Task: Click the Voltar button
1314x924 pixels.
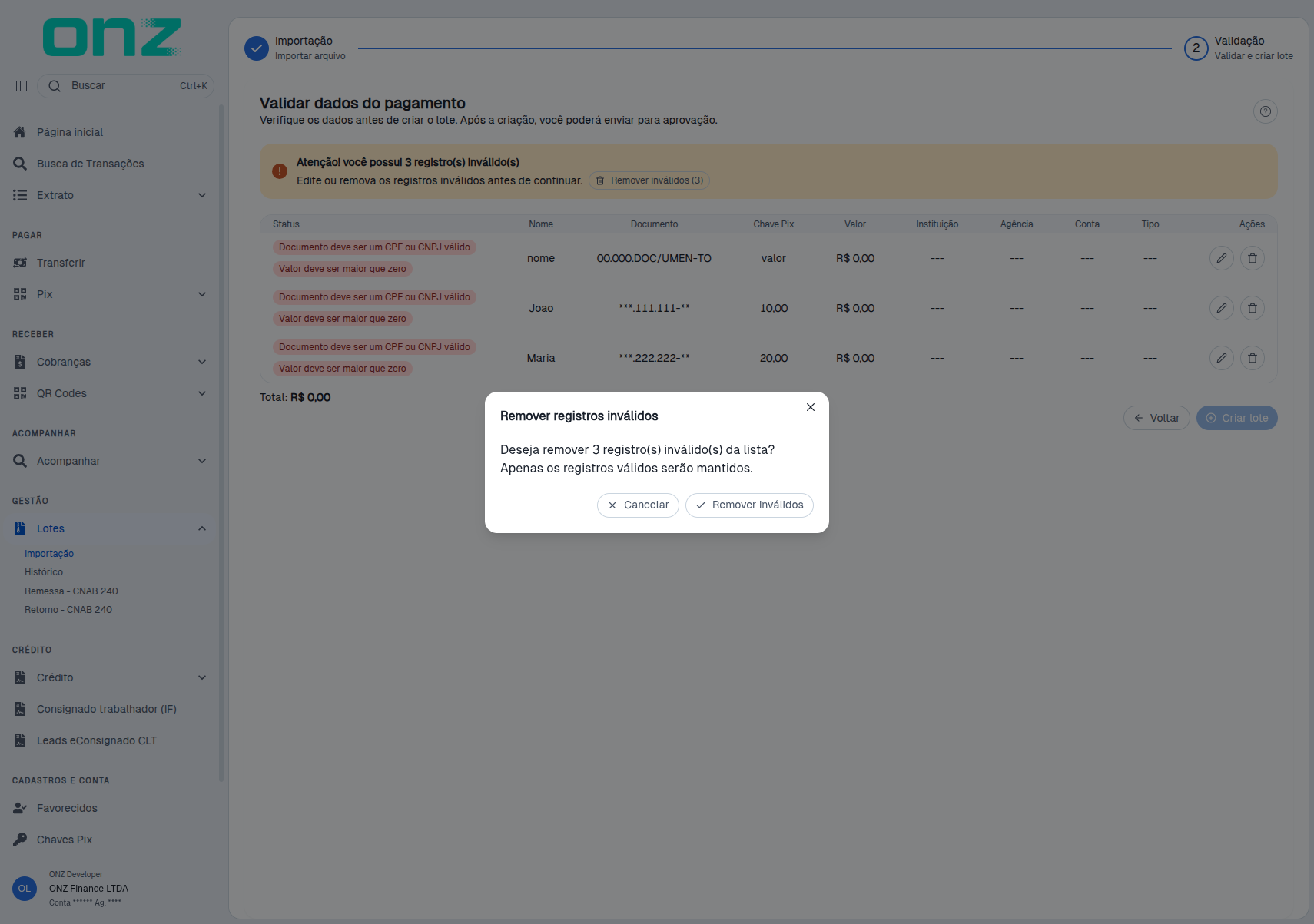Action: point(1156,418)
